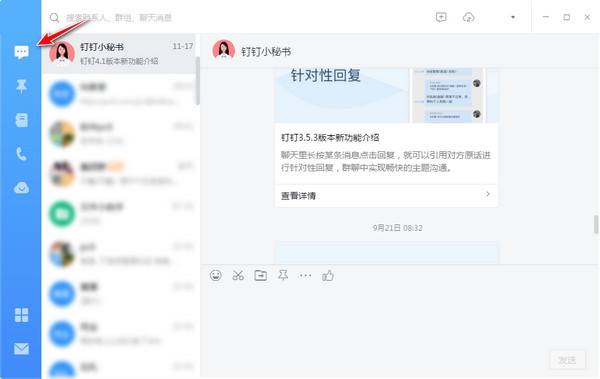
Task: Open the Contacts book icon in sidebar
Action: click(x=21, y=120)
